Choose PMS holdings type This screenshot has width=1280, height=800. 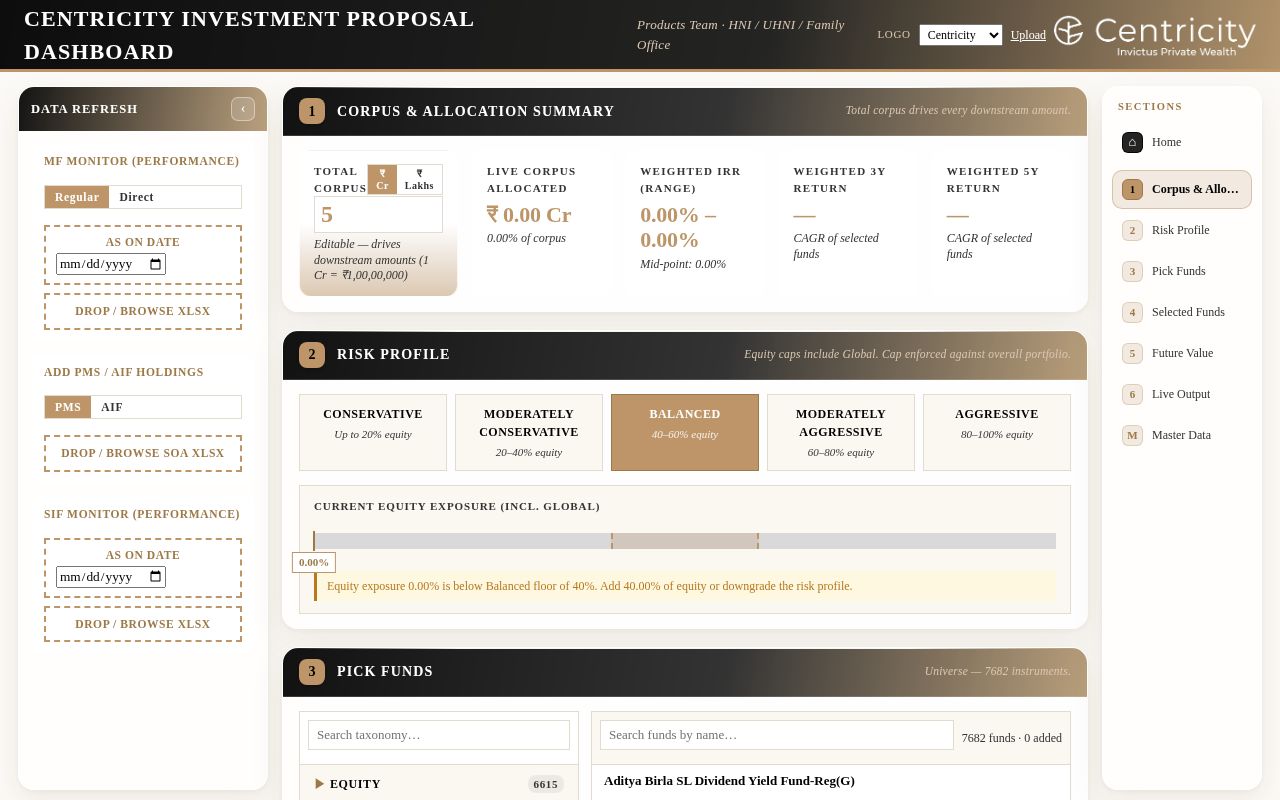(x=68, y=407)
